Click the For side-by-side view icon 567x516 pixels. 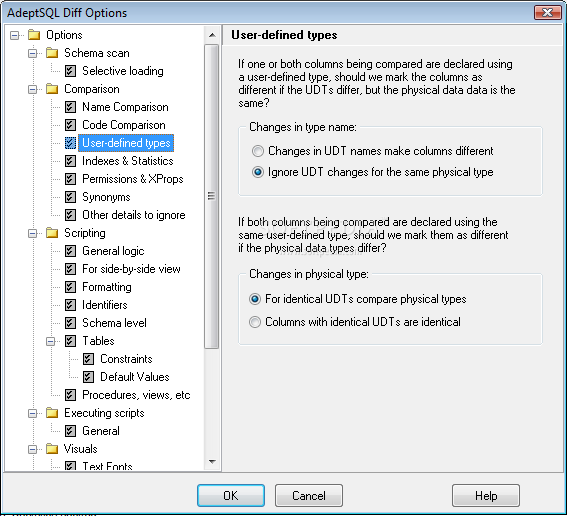coord(70,269)
